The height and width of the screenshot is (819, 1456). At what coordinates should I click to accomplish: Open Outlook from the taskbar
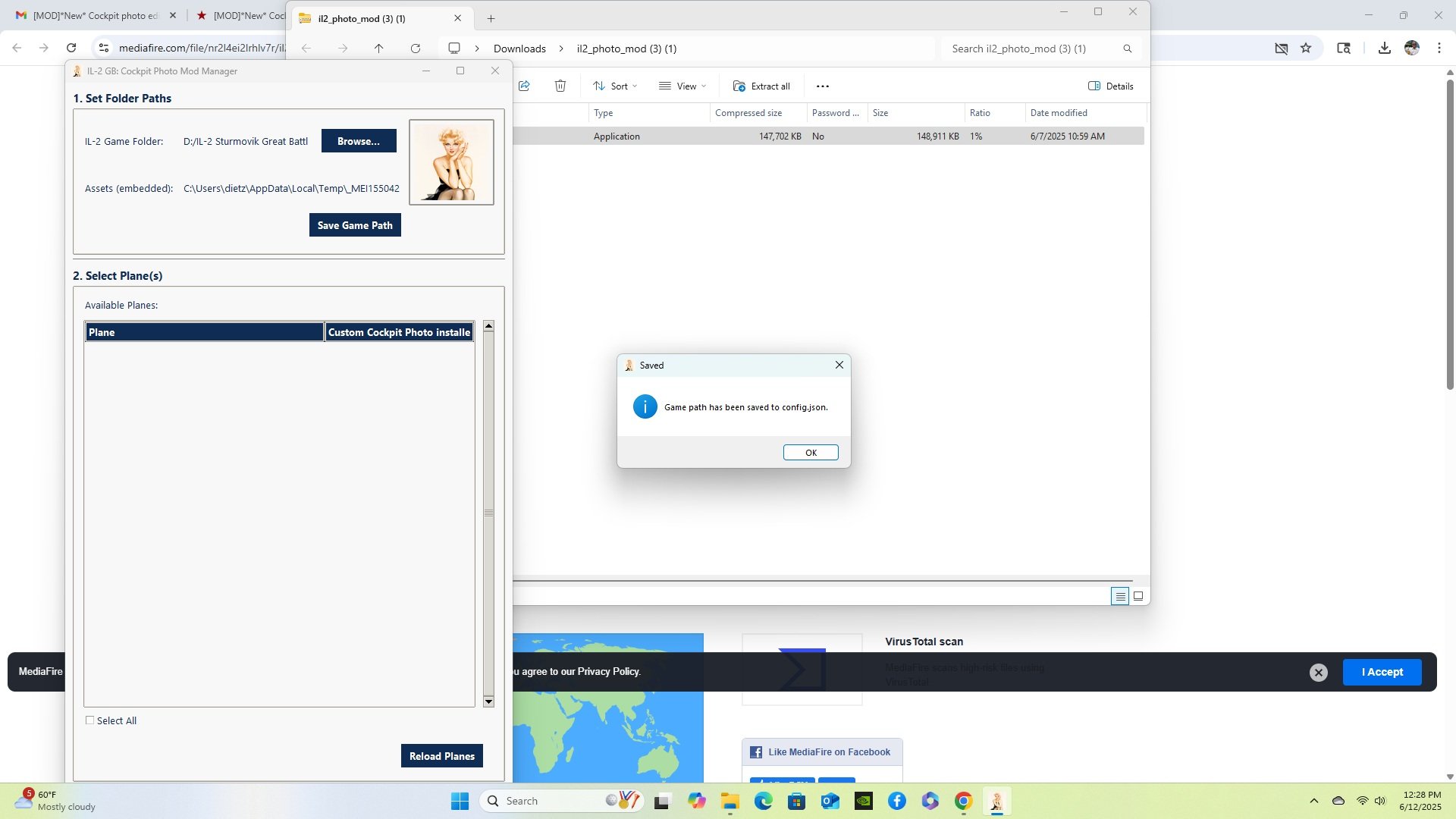coord(830,801)
